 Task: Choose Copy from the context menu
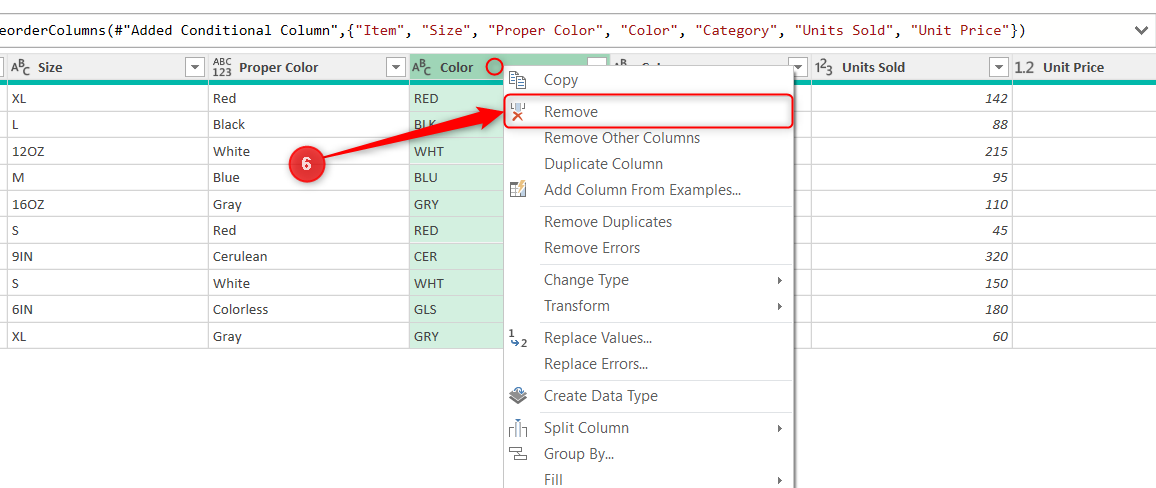(x=649, y=80)
